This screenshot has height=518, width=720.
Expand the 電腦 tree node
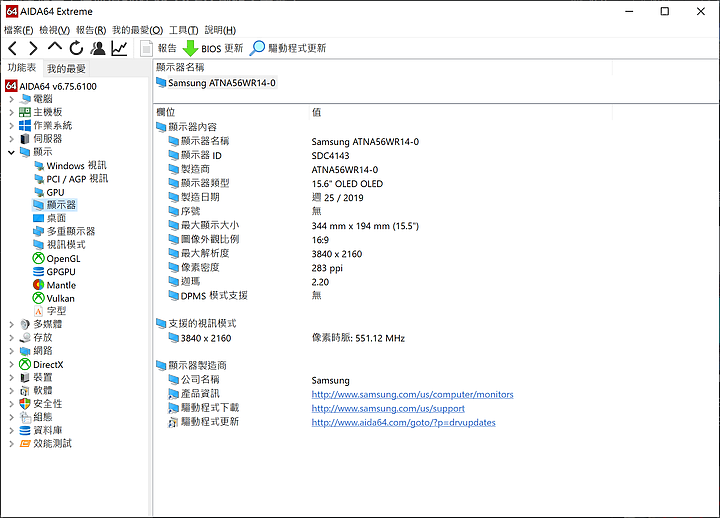point(11,99)
